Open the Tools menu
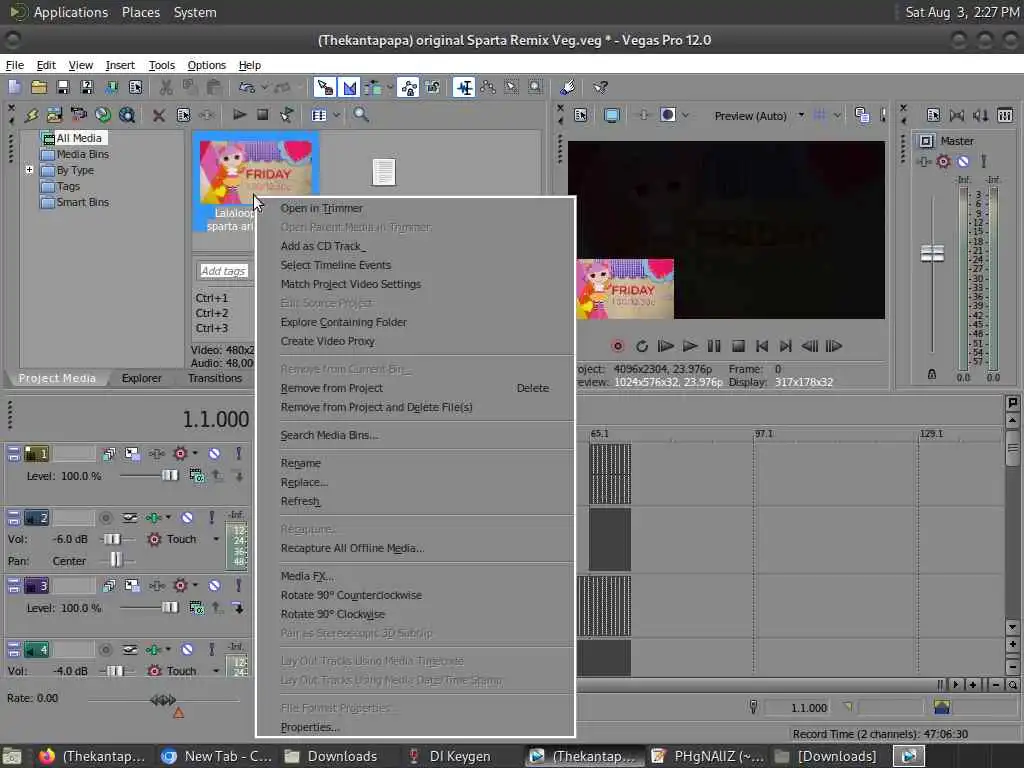 click(161, 65)
